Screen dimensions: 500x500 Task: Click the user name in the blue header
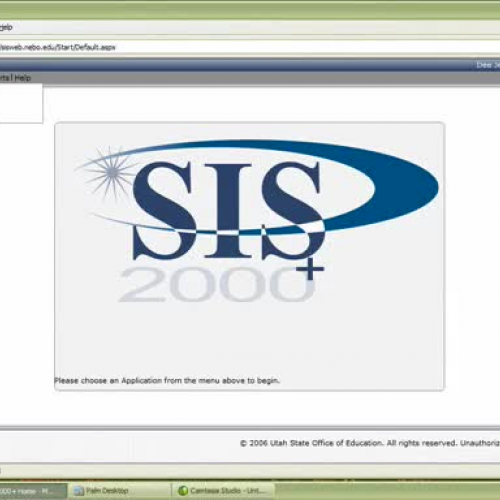coord(488,65)
